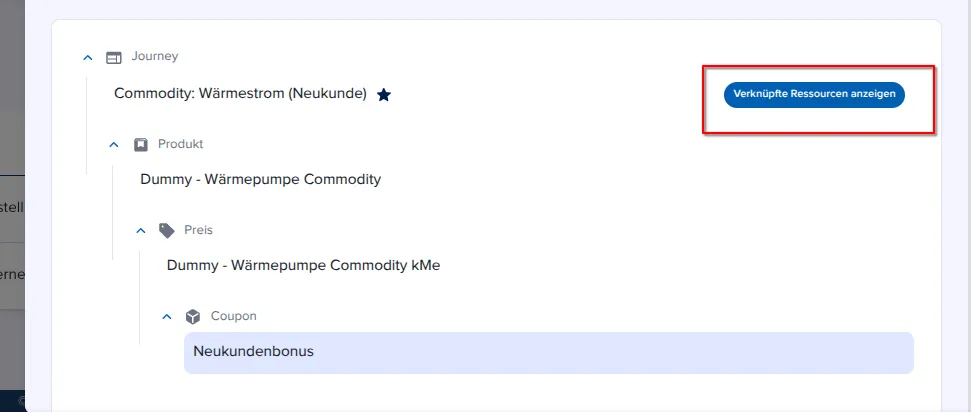Screen dimensions: 971x412
Task: Click the partially hidden 'stell' item at left
Action: [x=12, y=208]
